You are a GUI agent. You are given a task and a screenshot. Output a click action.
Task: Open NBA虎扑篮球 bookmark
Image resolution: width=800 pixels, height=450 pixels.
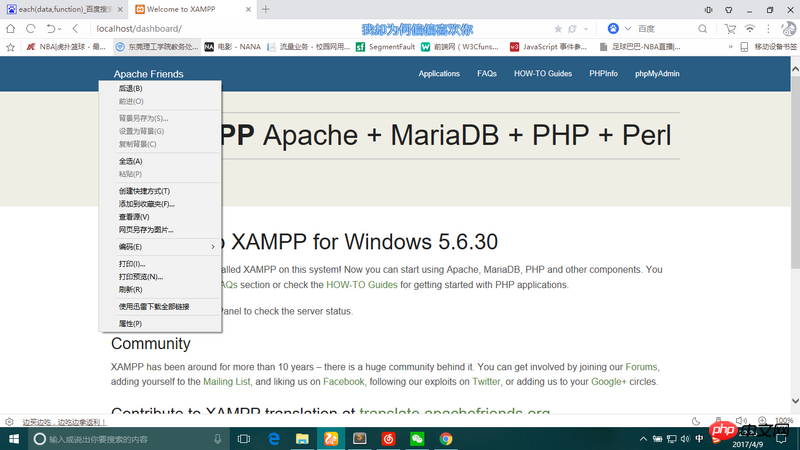point(66,47)
